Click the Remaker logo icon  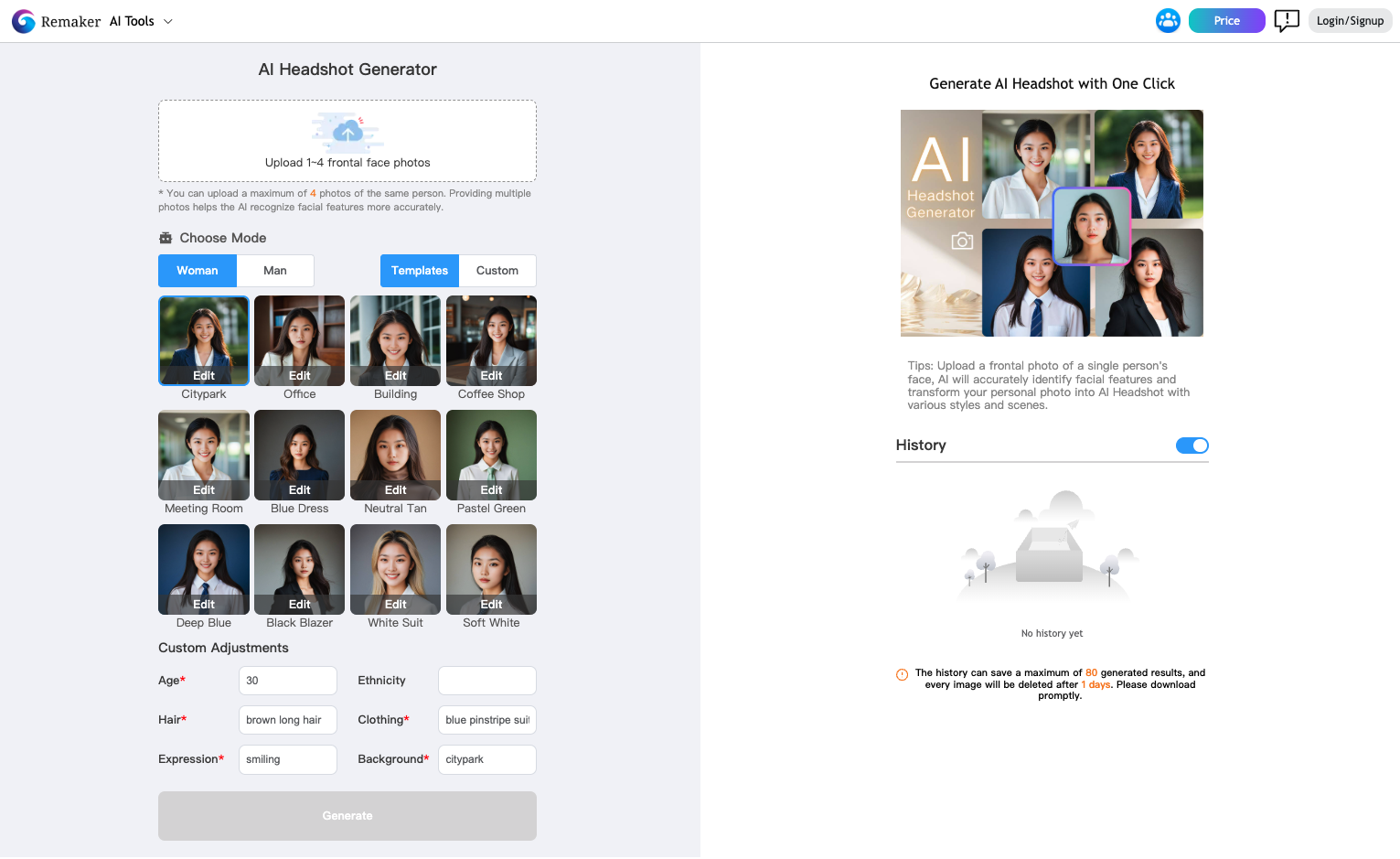click(24, 20)
